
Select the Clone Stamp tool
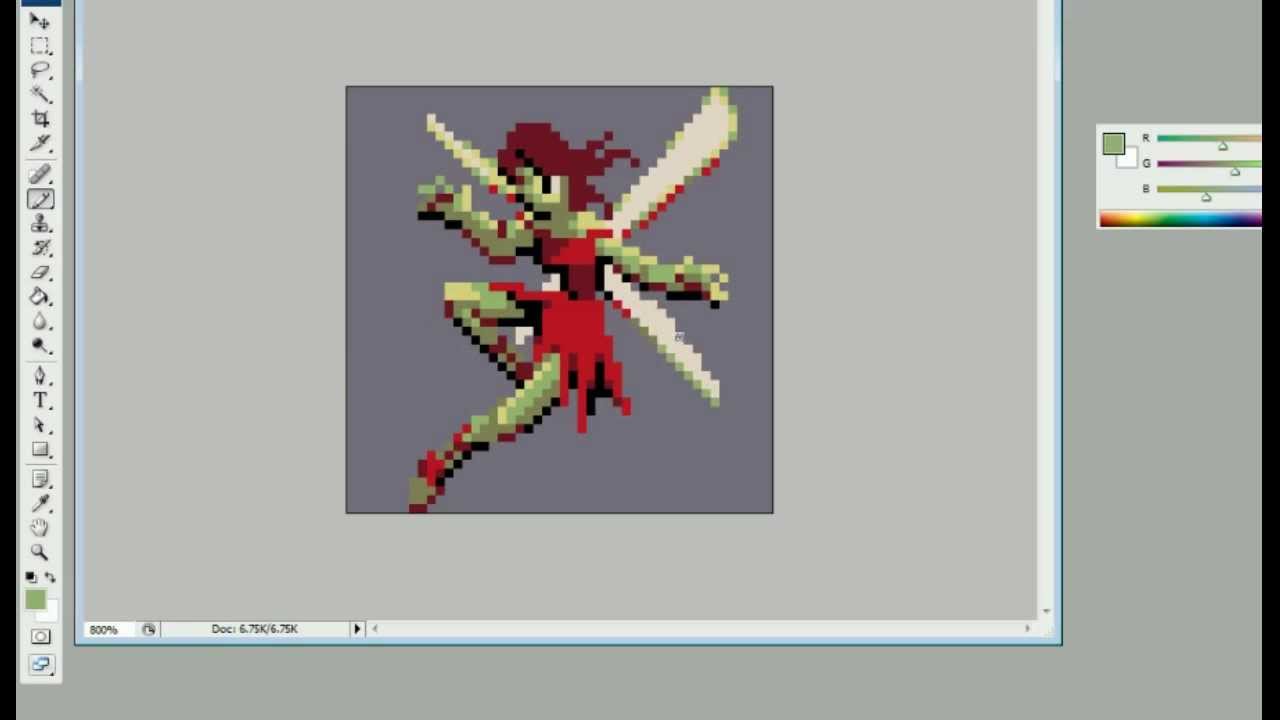click(x=40, y=224)
